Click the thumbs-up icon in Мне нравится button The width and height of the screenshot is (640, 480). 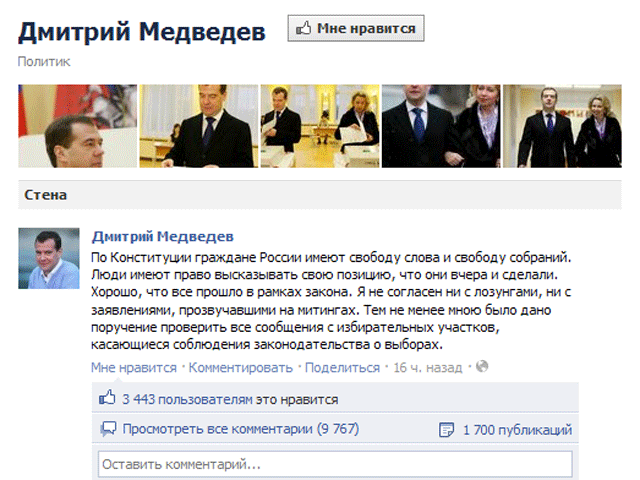303,28
